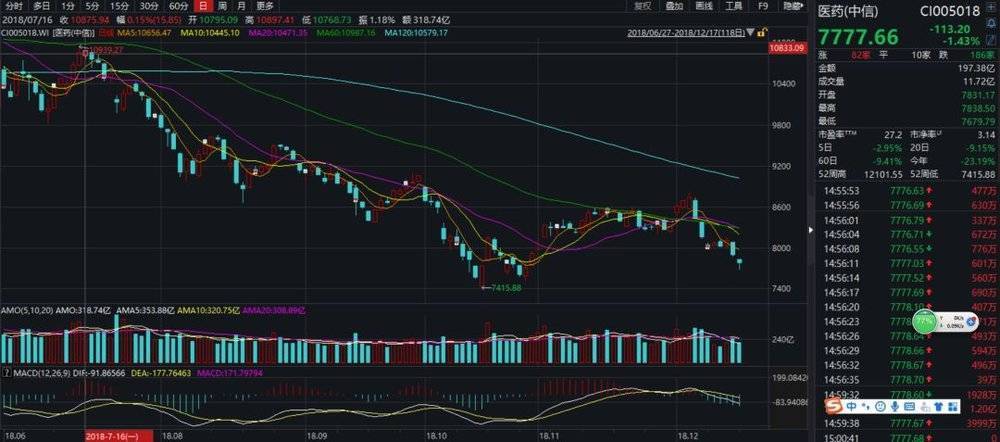Enable the 叠加 overlay comparison
The image size is (1000, 442).
(674, 6)
